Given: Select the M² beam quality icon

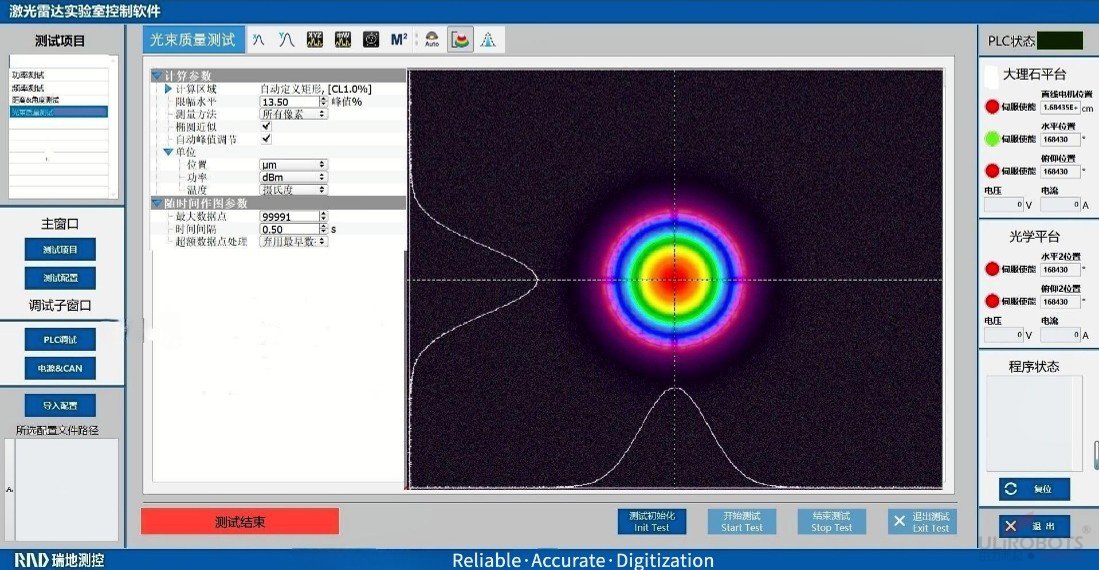Looking at the screenshot, I should pos(399,40).
